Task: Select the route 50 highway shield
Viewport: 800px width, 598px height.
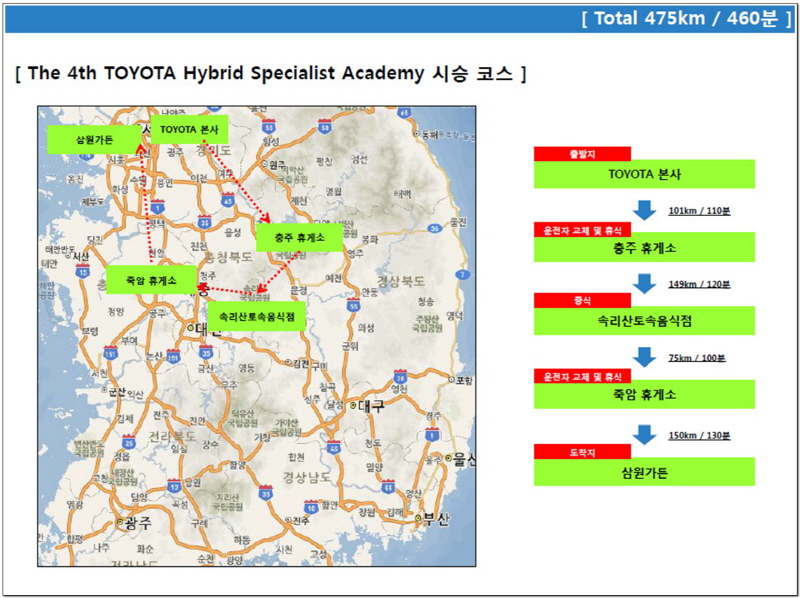Action: click(325, 126)
